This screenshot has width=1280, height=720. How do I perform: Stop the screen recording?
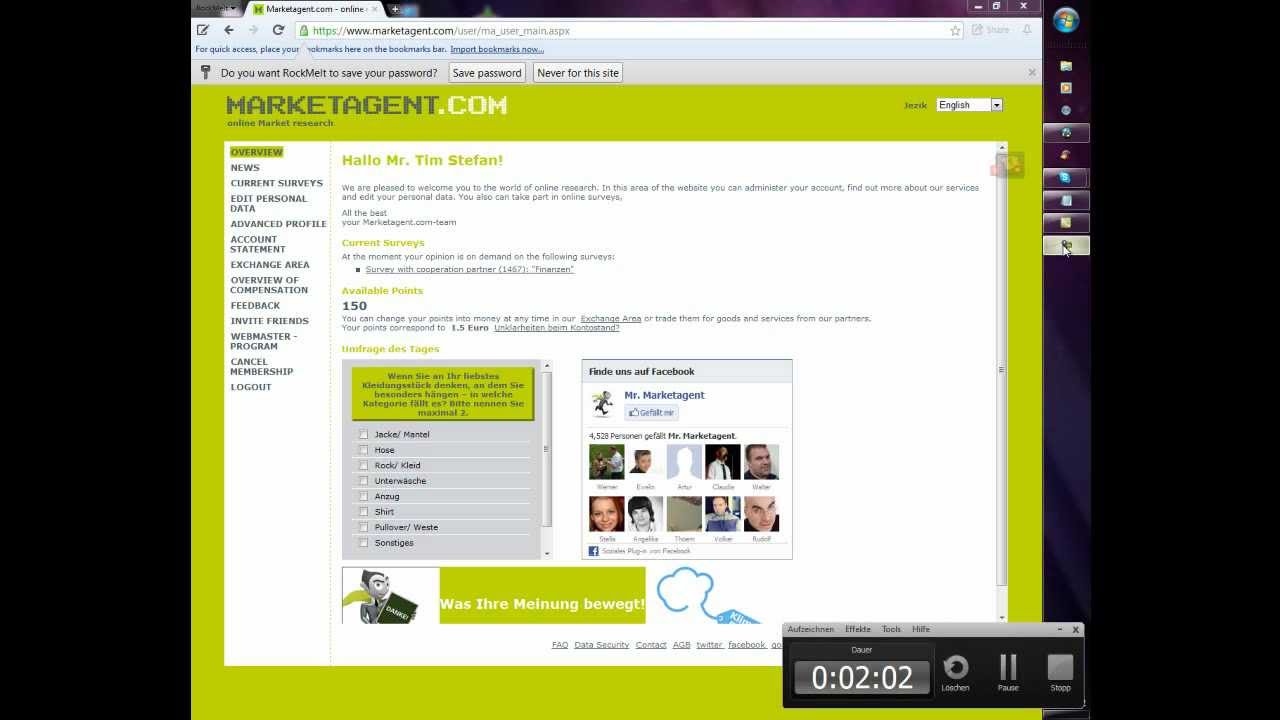[x=1060, y=667]
